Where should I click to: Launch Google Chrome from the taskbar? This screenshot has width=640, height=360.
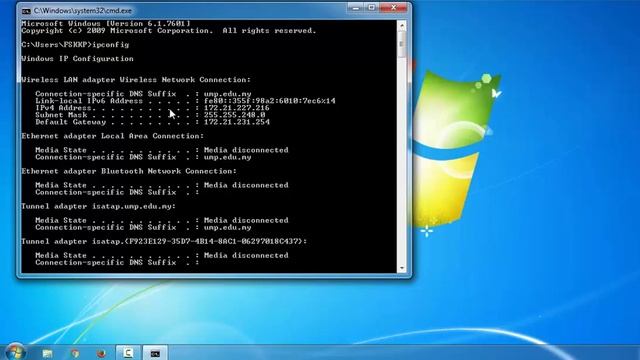pyautogui.click(x=75, y=353)
